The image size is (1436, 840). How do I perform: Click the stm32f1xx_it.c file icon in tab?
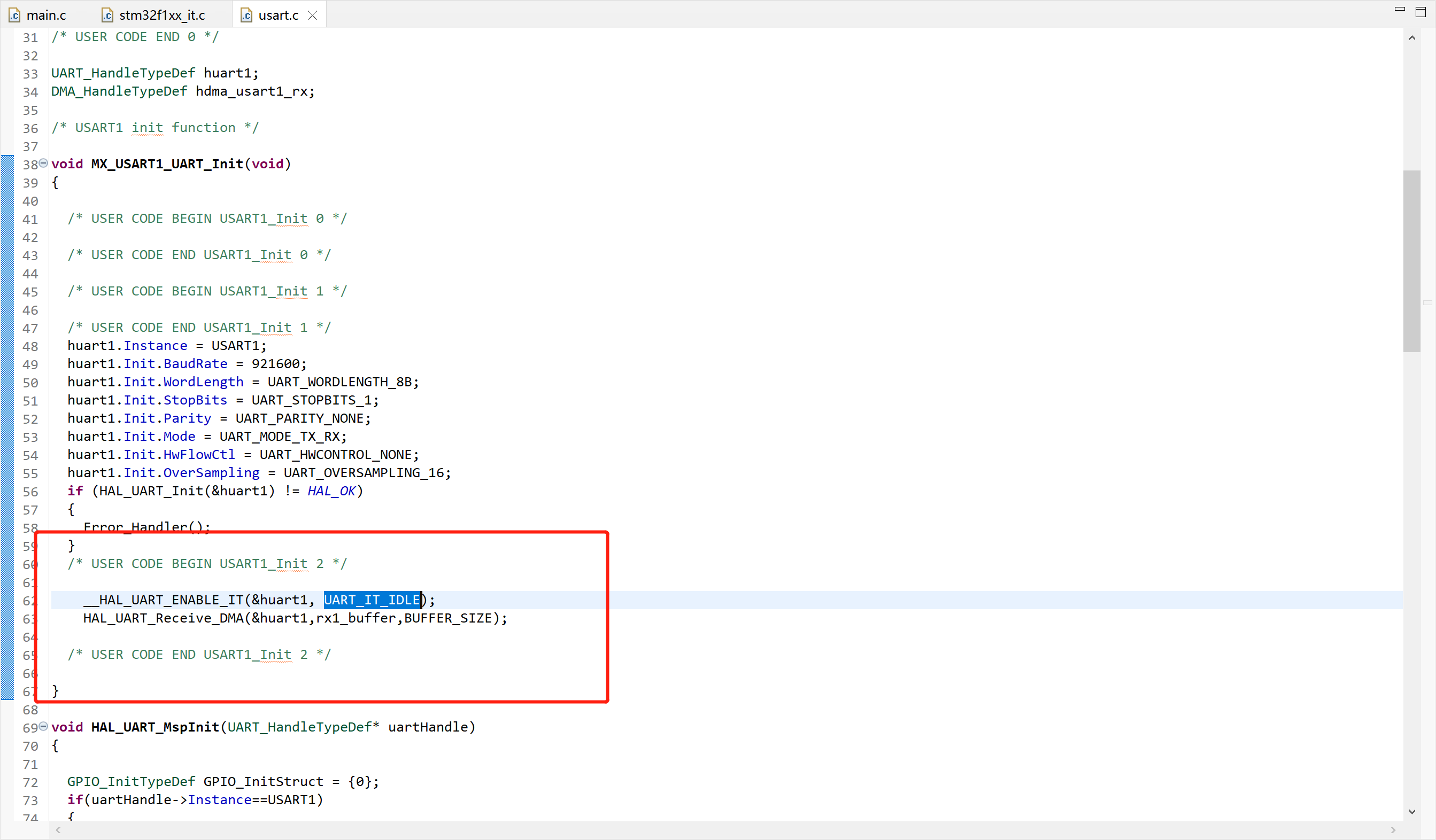(107, 15)
